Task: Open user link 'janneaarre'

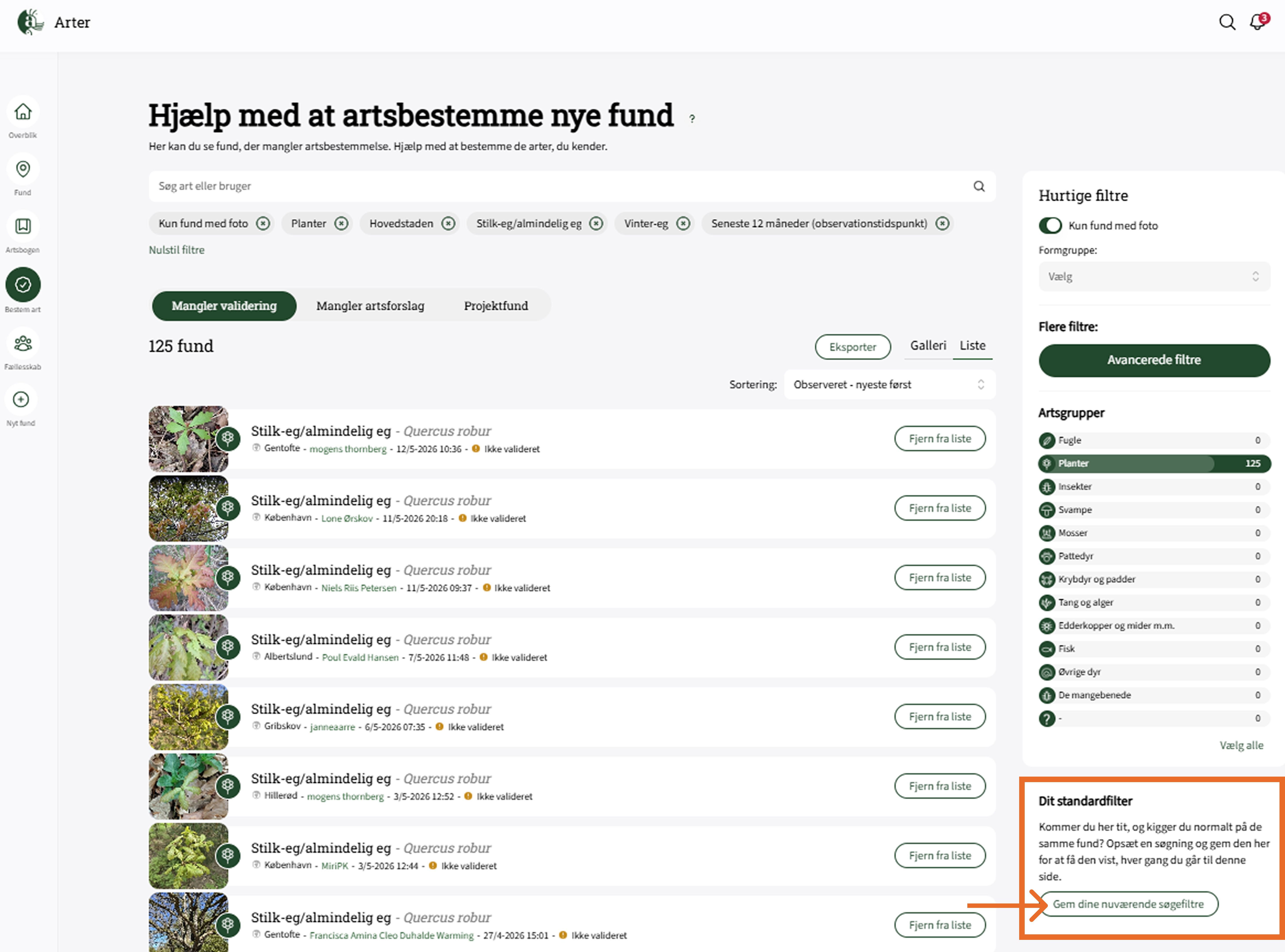Action: (332, 727)
